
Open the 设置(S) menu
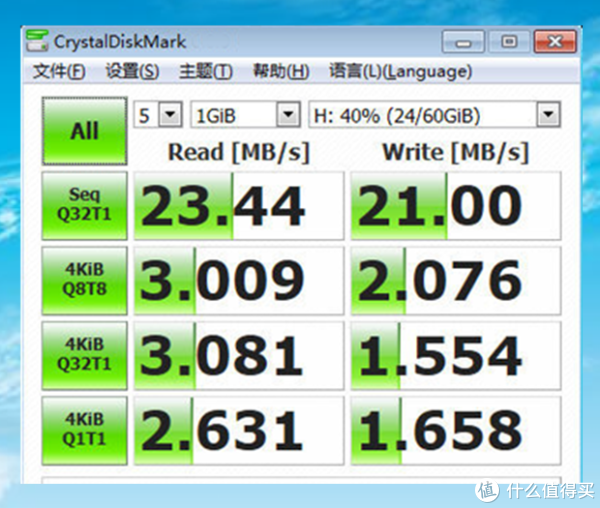[132, 72]
